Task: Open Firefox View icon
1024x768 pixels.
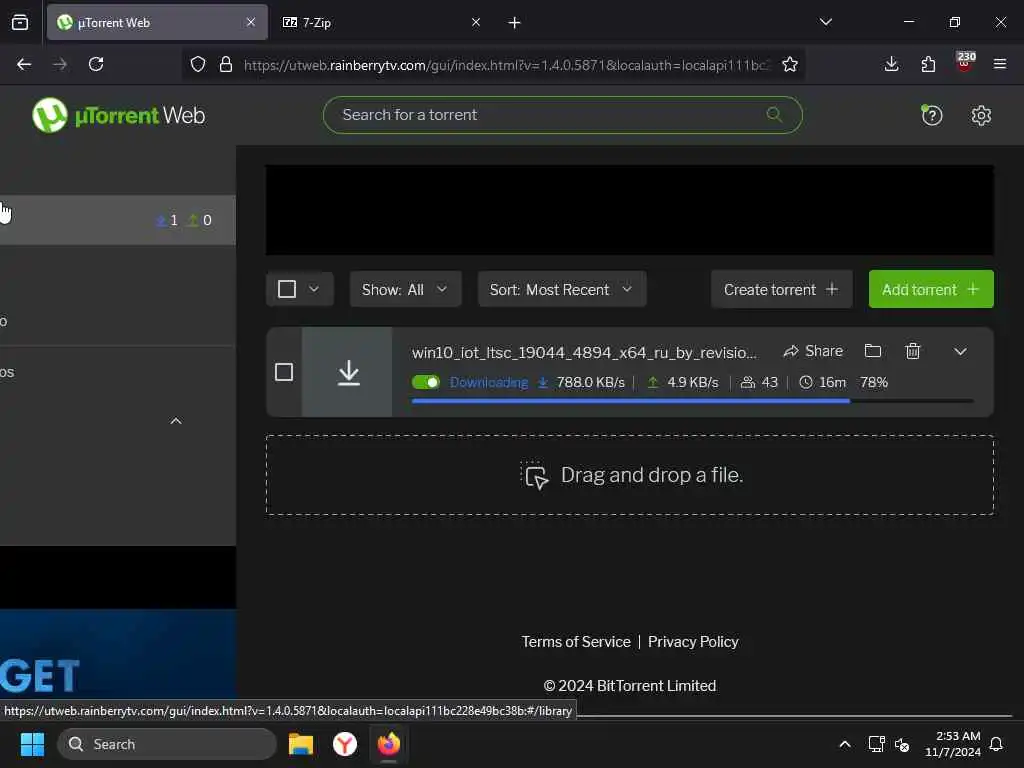Action: pyautogui.click(x=20, y=23)
